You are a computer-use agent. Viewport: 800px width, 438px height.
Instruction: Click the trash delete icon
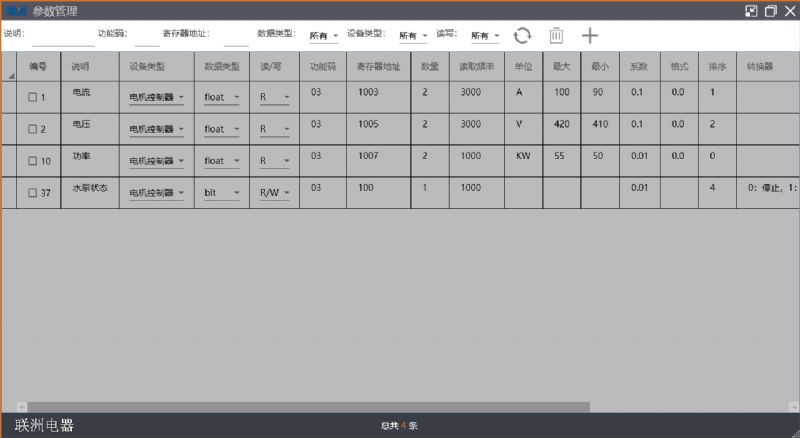tap(556, 35)
